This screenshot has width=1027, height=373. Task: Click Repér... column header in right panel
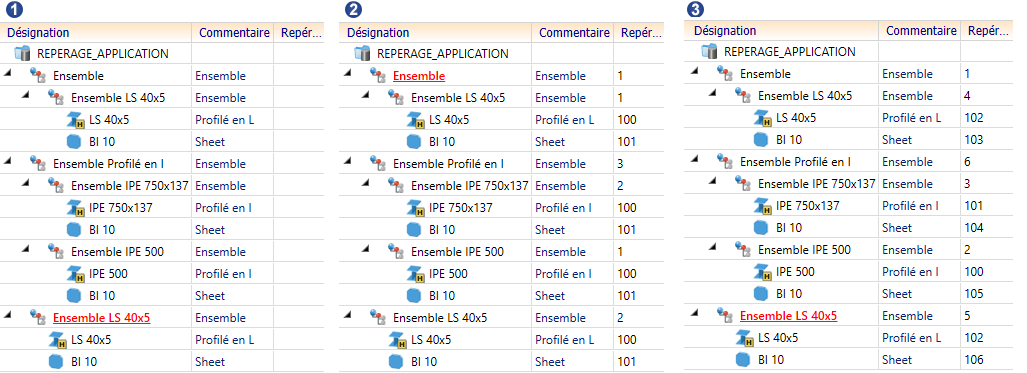pos(987,31)
